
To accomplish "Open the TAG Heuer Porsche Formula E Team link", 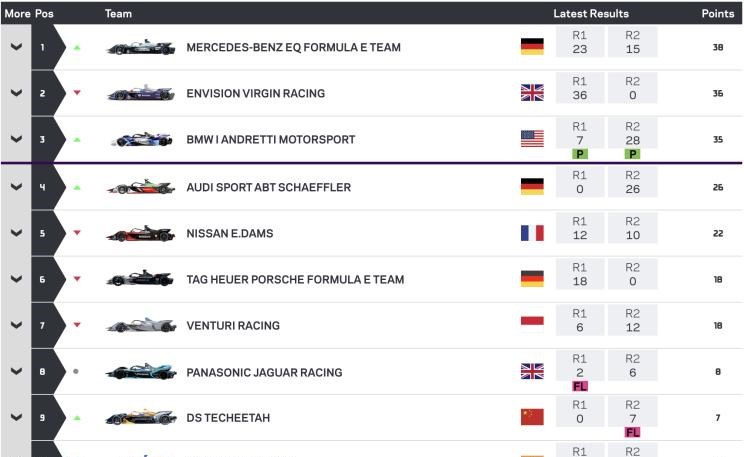I will [295, 280].
